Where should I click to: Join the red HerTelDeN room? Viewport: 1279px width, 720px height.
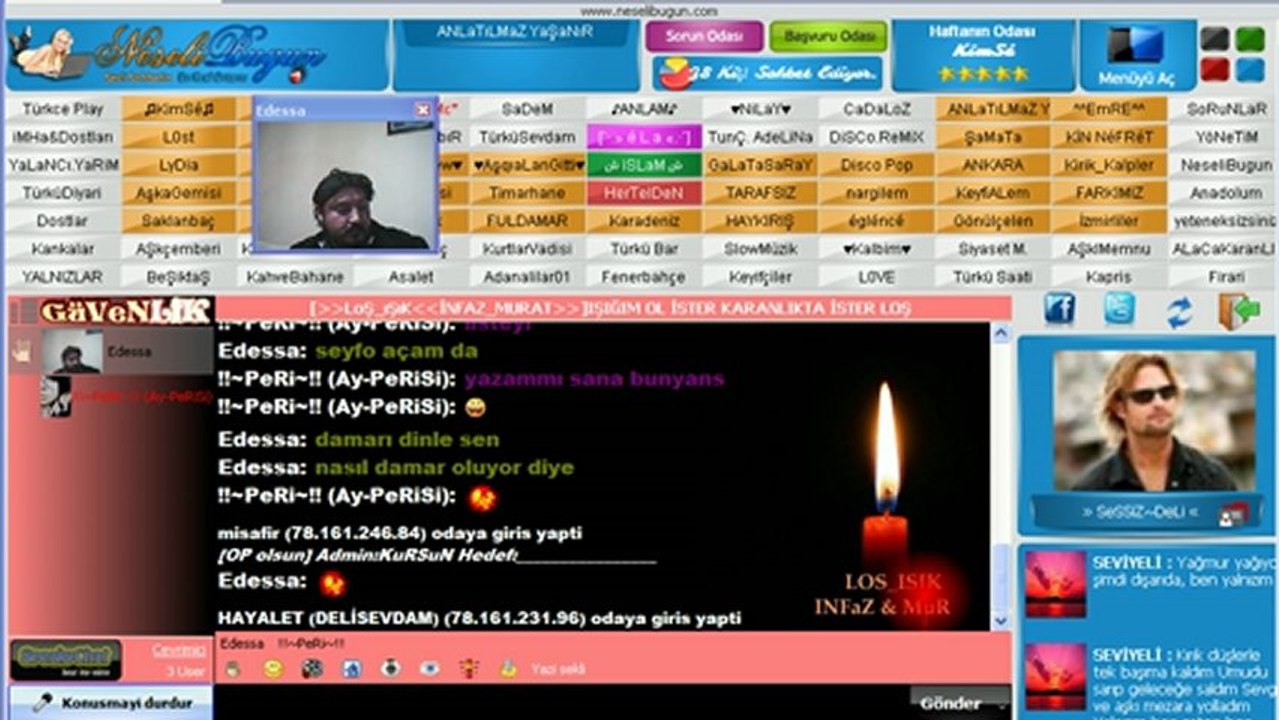(x=643, y=193)
